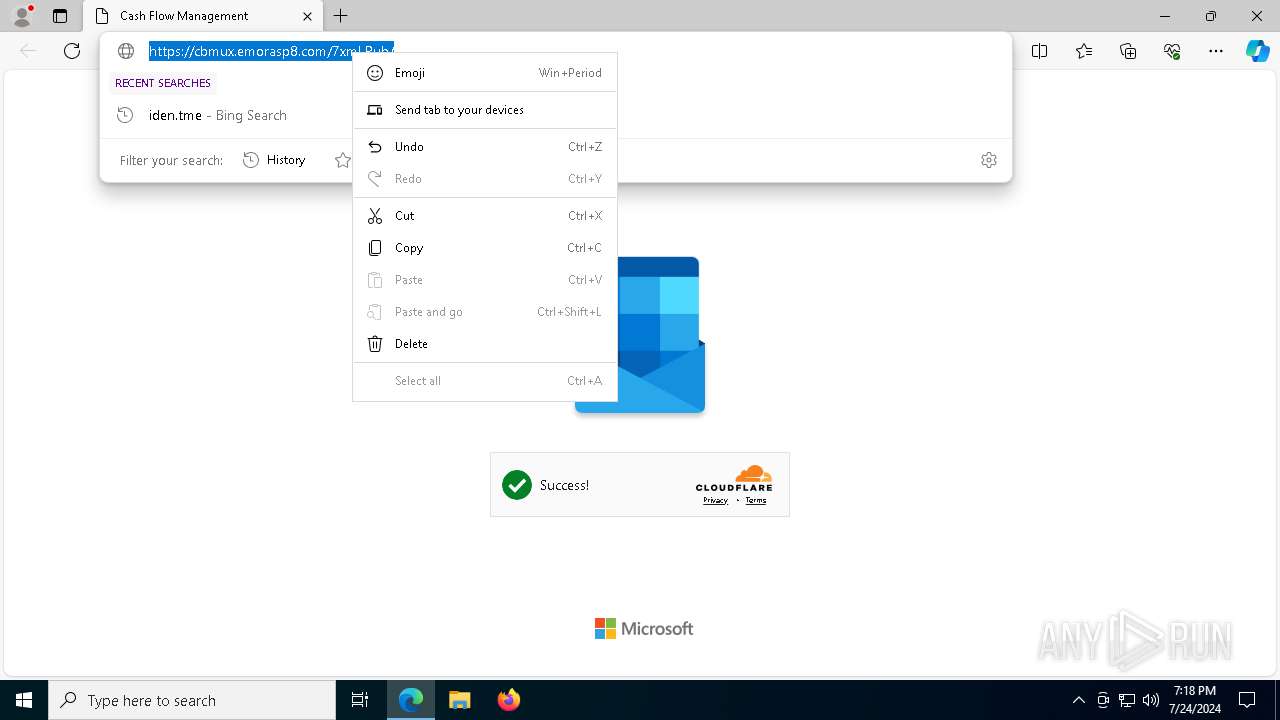Click the globe site info icon

[x=126, y=51]
